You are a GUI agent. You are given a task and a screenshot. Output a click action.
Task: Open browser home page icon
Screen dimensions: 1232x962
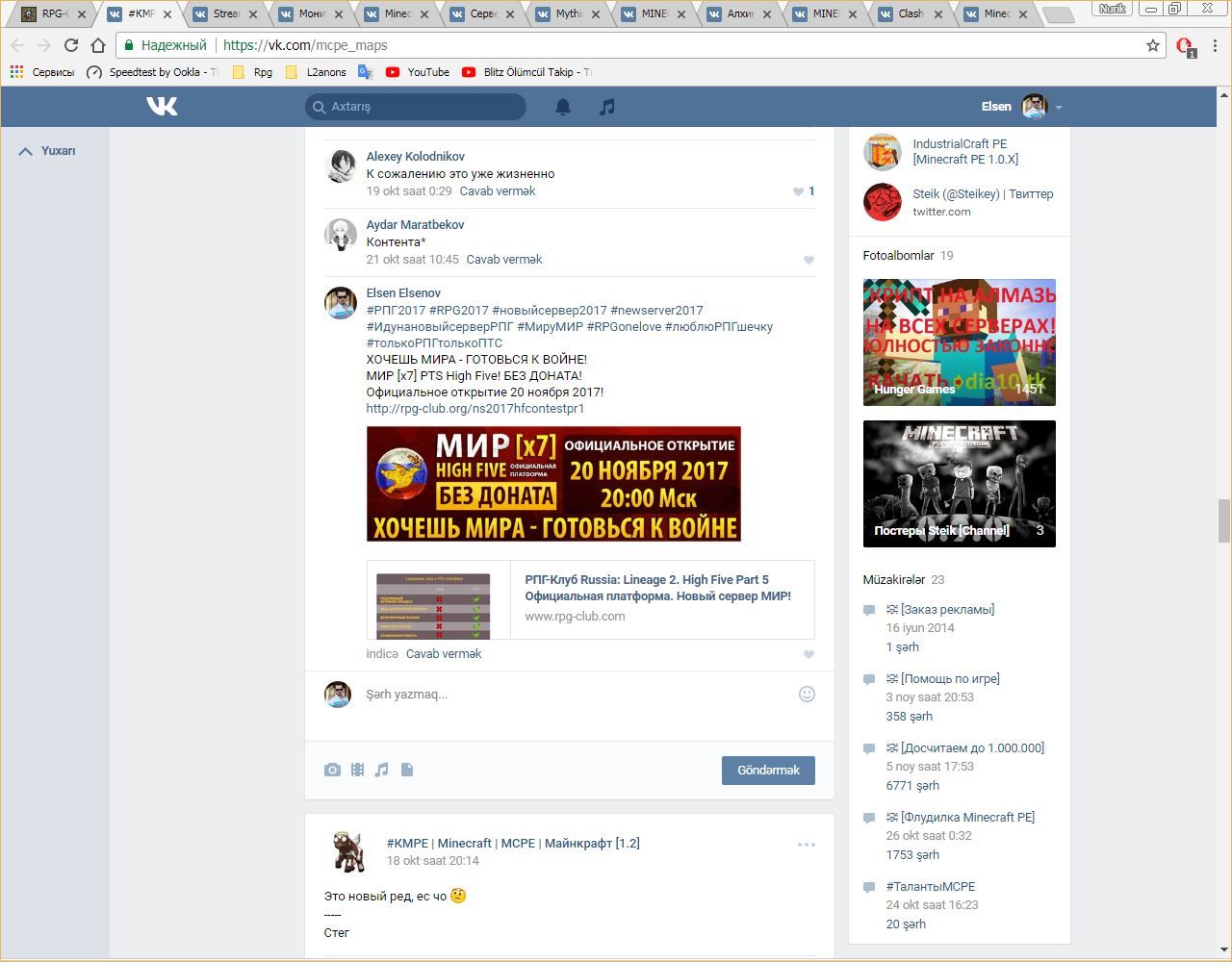click(x=98, y=45)
